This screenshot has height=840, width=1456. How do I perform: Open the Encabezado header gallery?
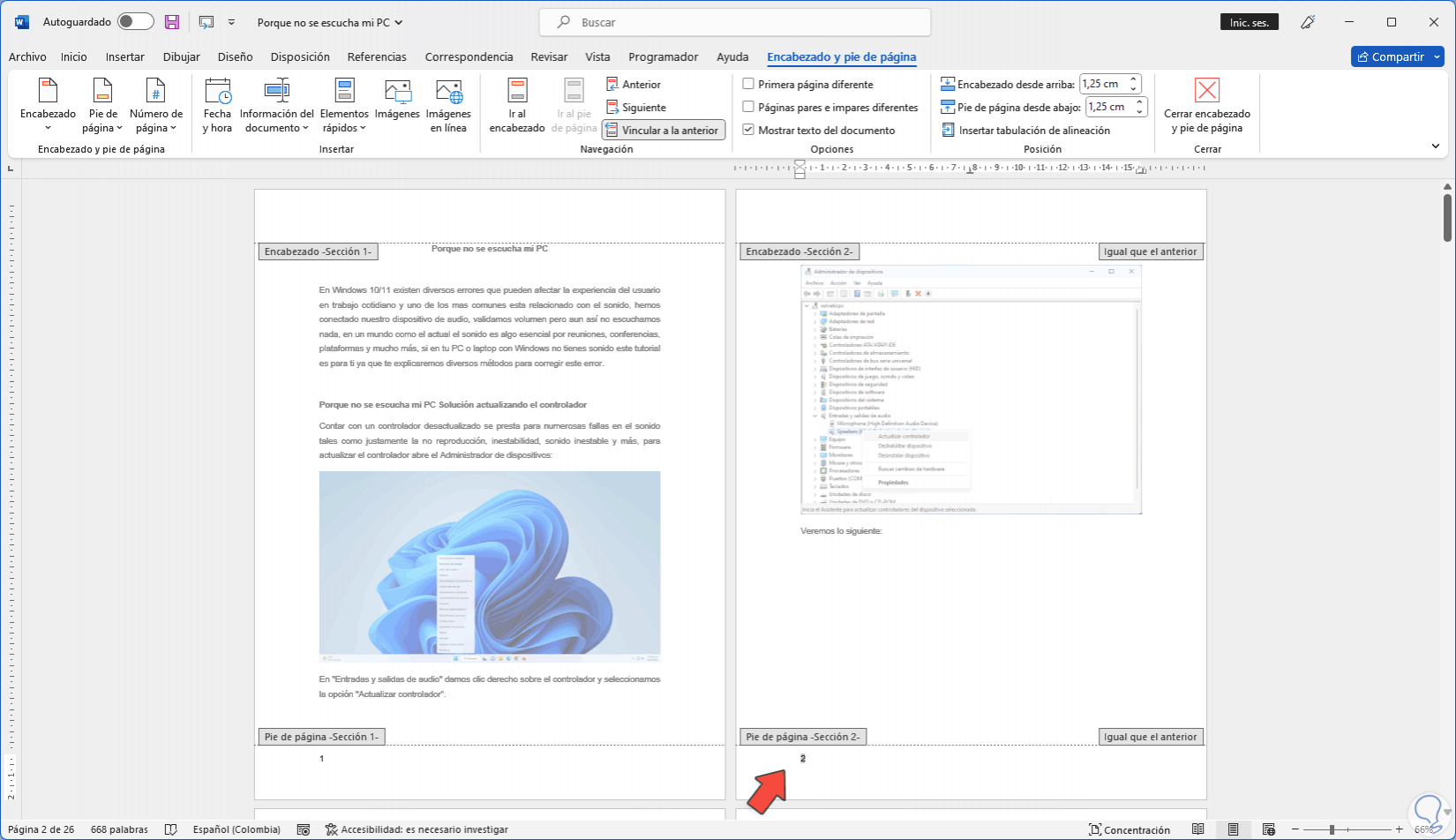[x=48, y=105]
